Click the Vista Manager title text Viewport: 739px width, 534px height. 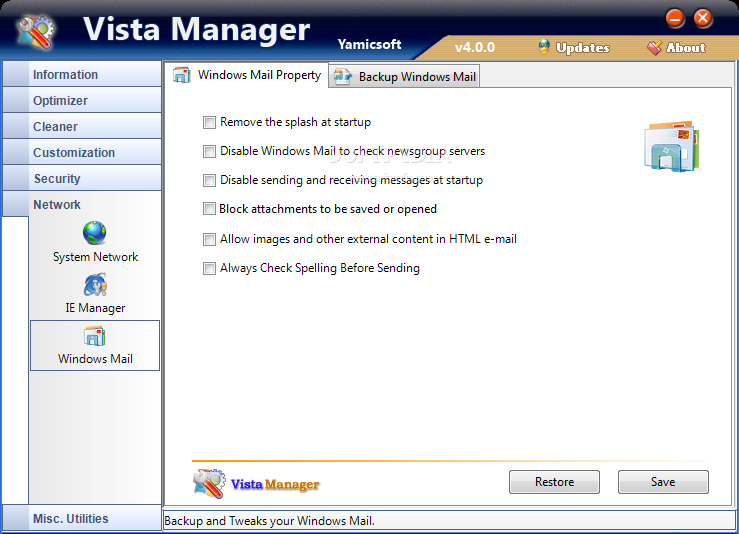197,29
